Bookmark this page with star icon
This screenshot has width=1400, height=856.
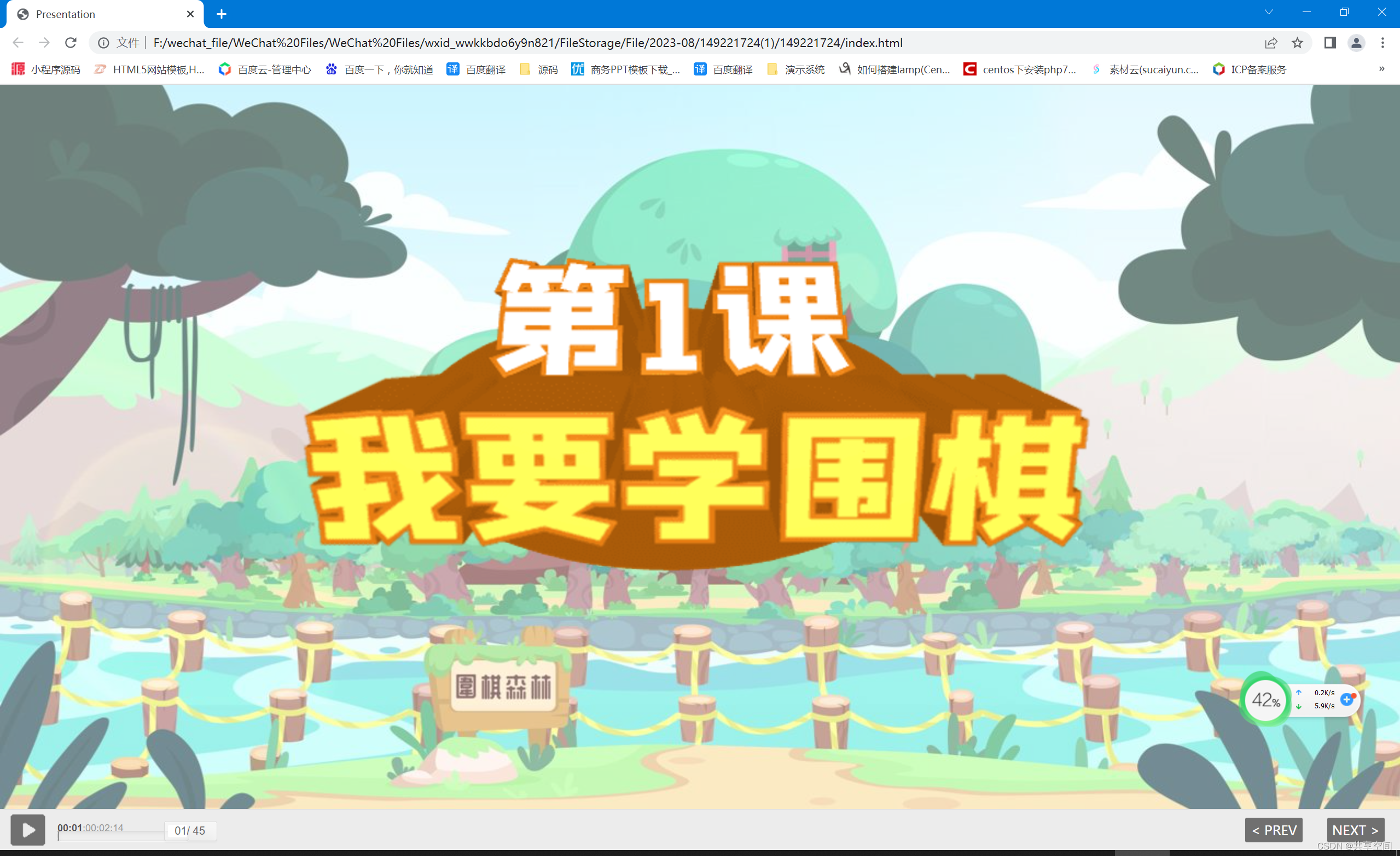point(1297,43)
